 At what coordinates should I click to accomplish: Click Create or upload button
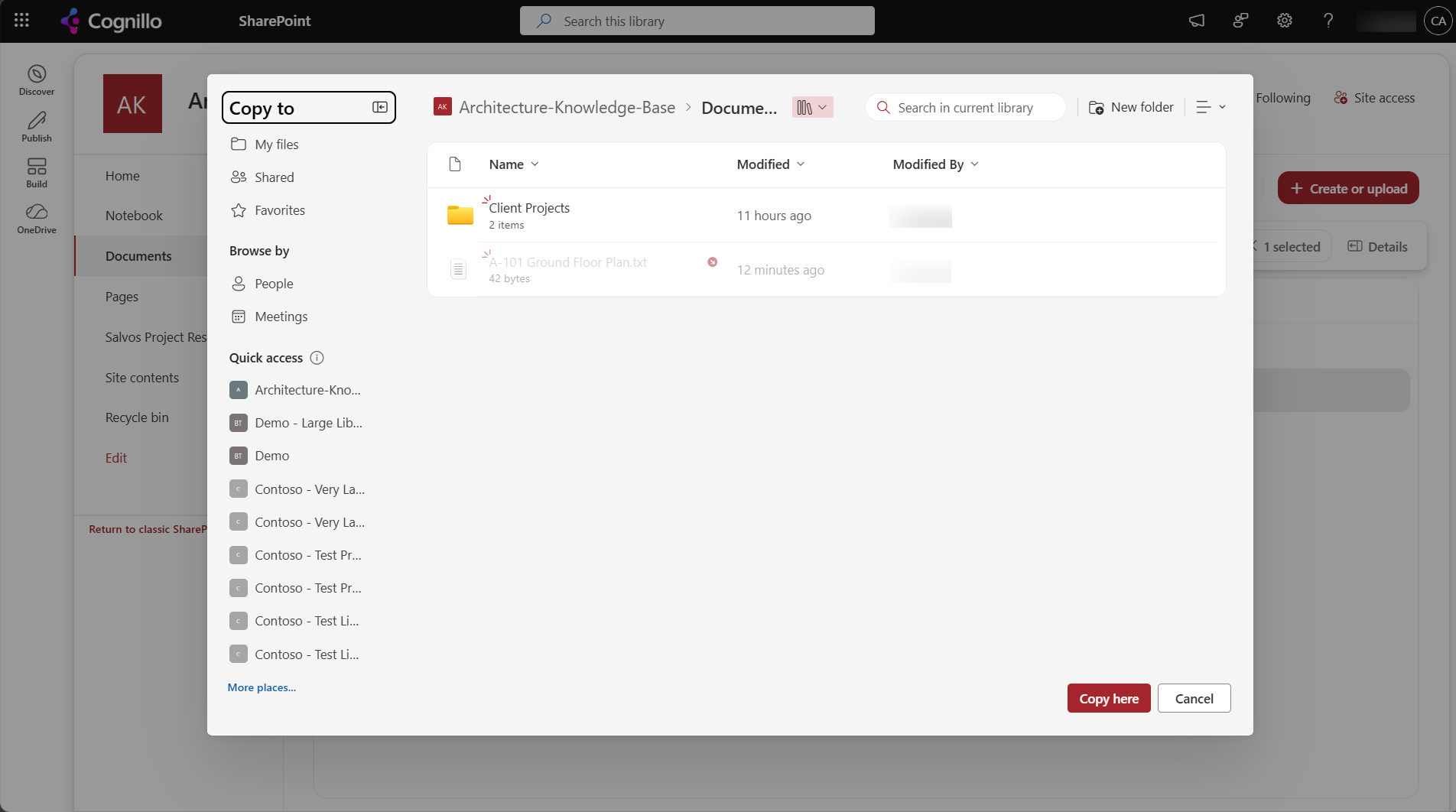(1348, 188)
